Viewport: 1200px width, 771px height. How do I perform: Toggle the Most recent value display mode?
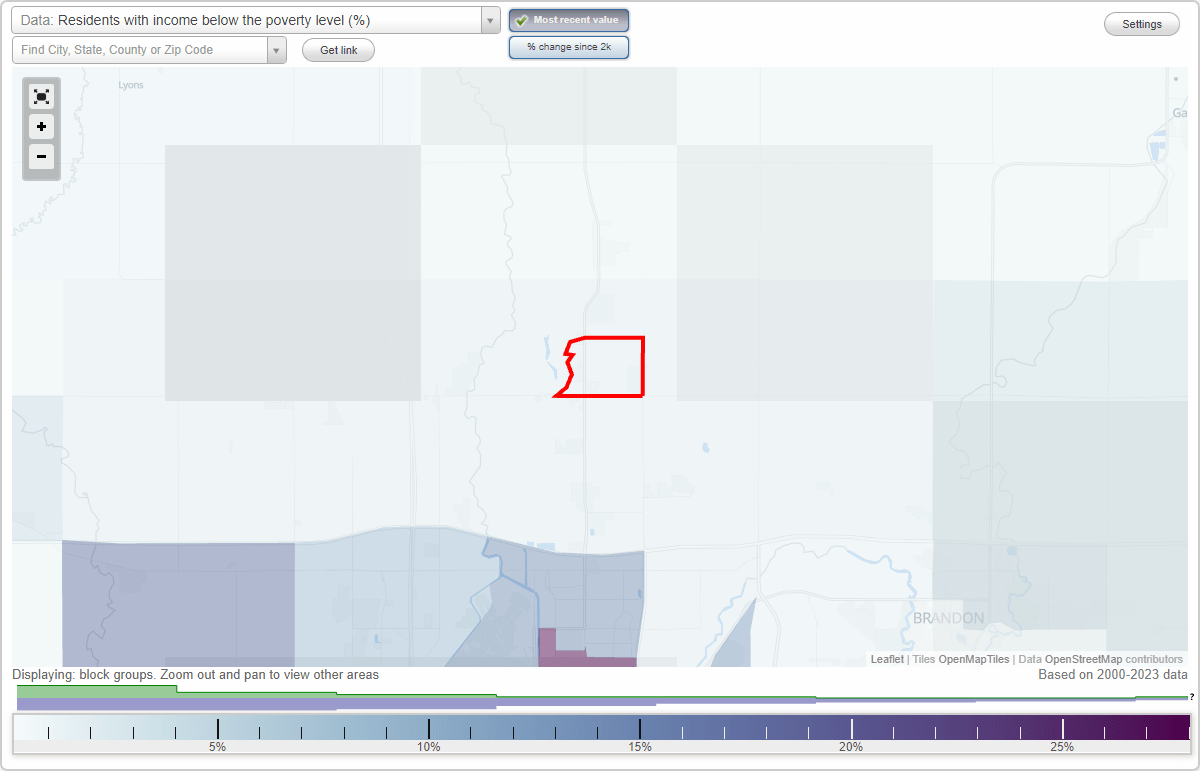tap(569, 19)
